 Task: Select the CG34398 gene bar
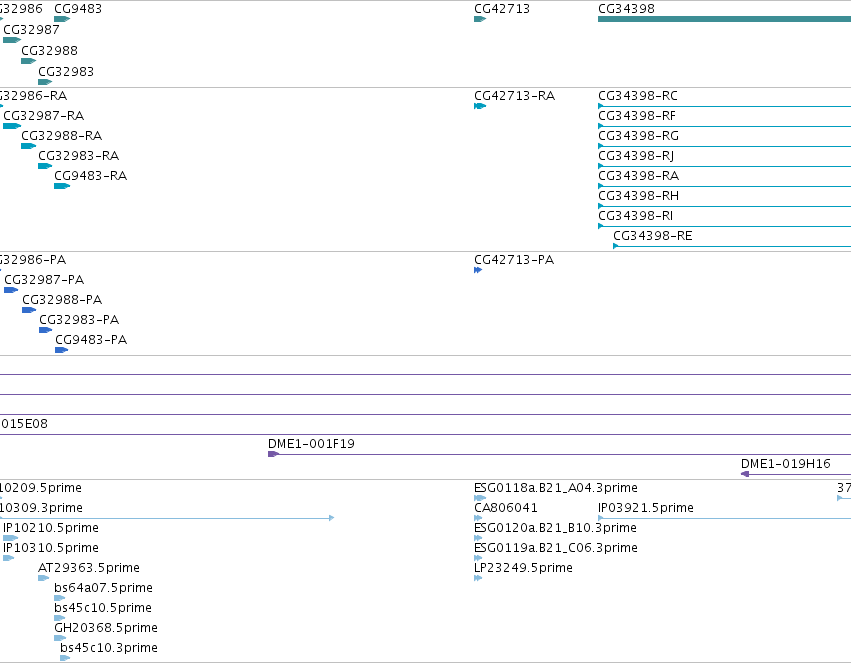point(724,19)
